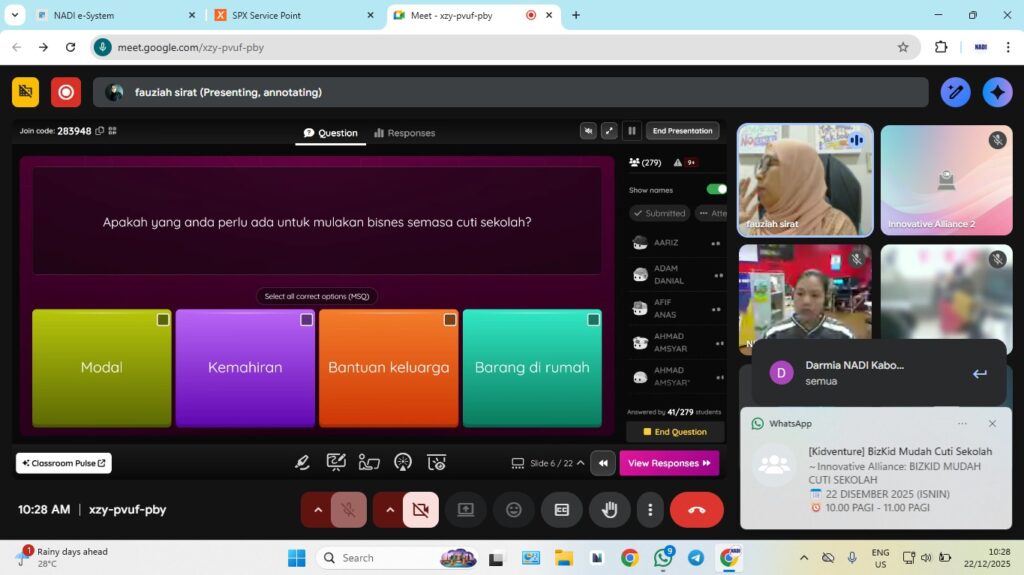Pause the quiz with the pause icon
Viewport: 1024px width, 575px height.
(x=631, y=131)
